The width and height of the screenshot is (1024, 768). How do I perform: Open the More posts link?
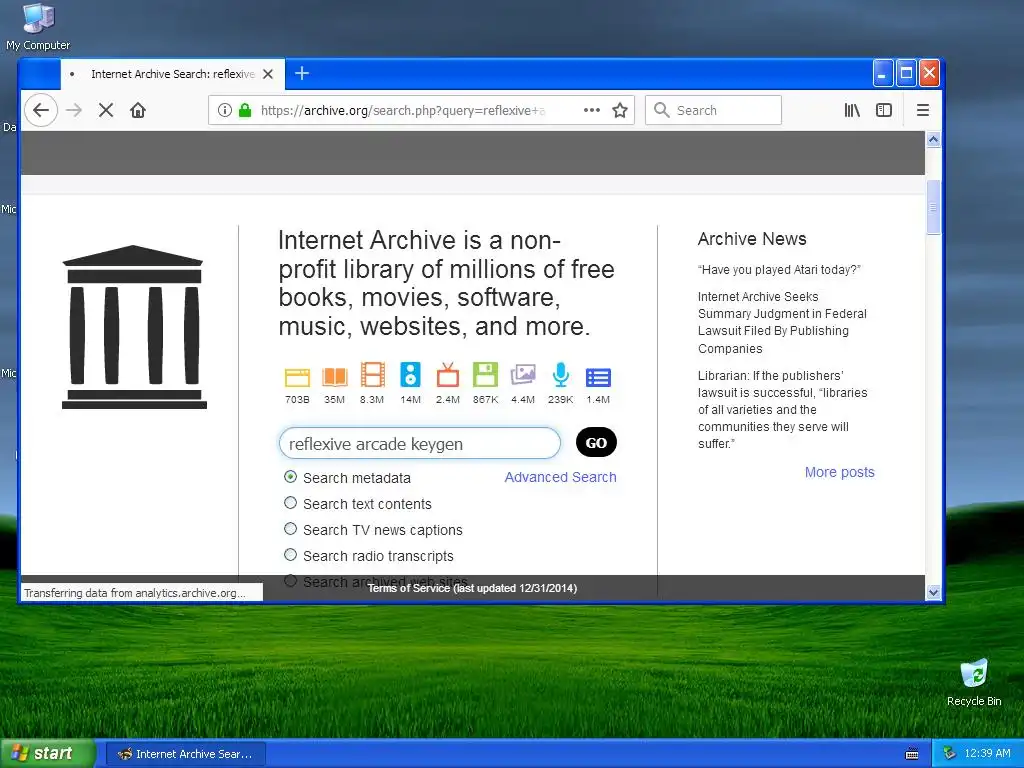coord(839,472)
